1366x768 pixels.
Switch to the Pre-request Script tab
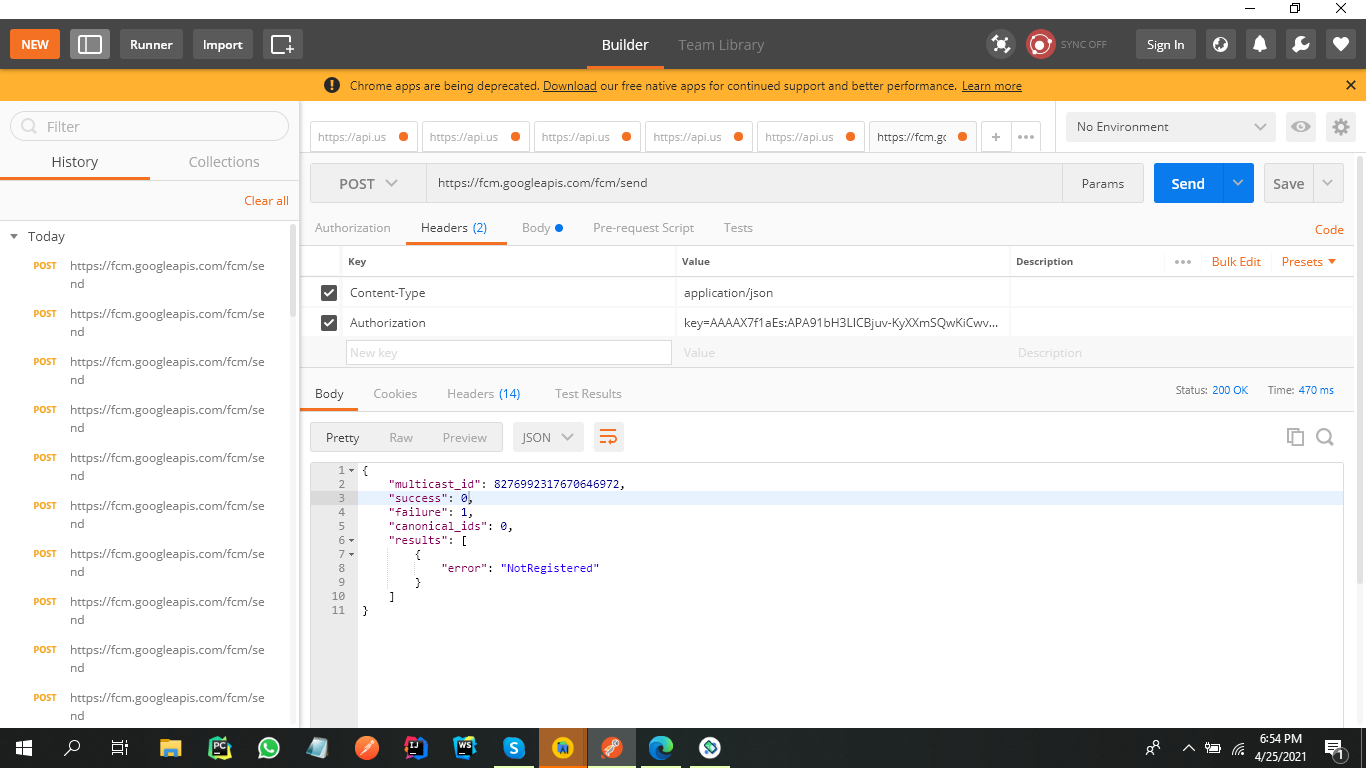click(x=643, y=228)
